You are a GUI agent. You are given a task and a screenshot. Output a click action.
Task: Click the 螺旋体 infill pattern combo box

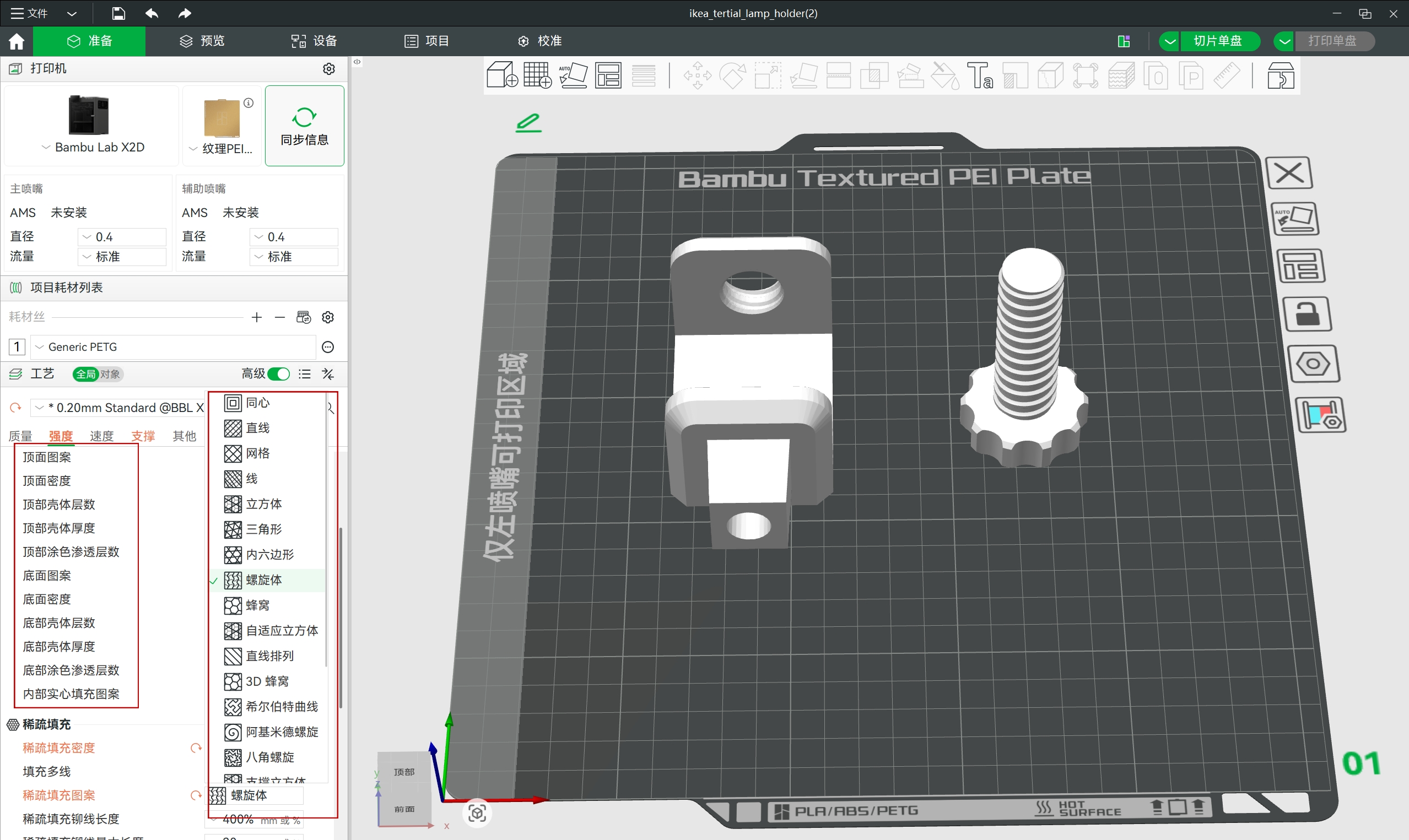(256, 795)
